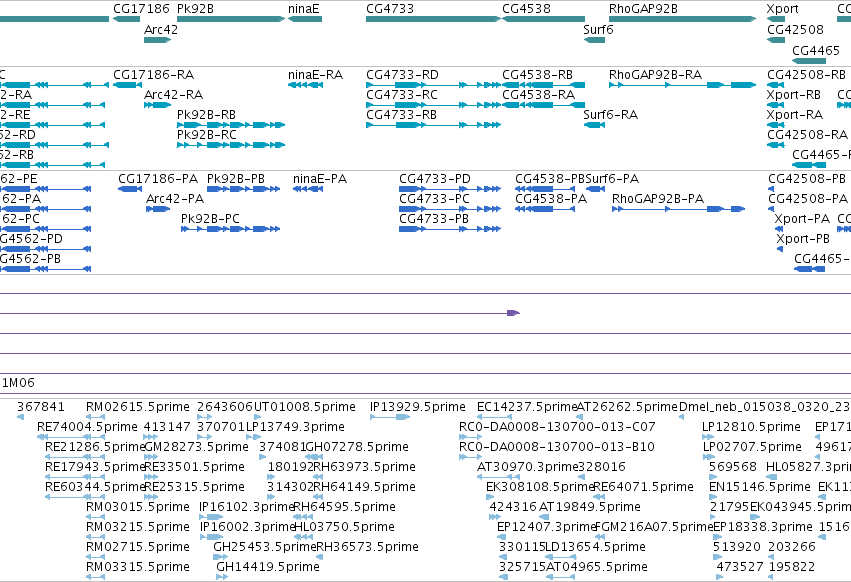Click EST AT26262.5prime
This screenshot has width=851, height=582.
coord(627,407)
